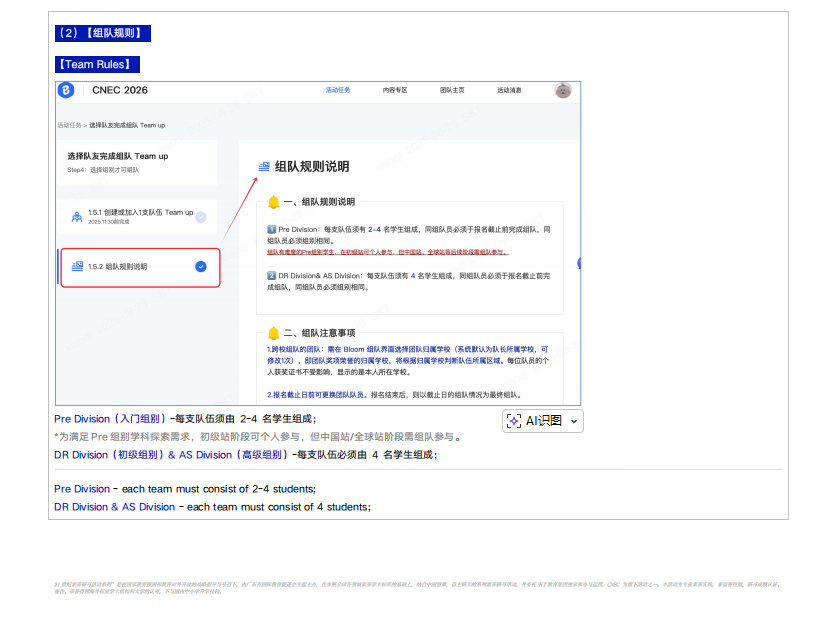
Task: Toggle the grey checkmark on step 1.5.1
Action: pos(201,217)
